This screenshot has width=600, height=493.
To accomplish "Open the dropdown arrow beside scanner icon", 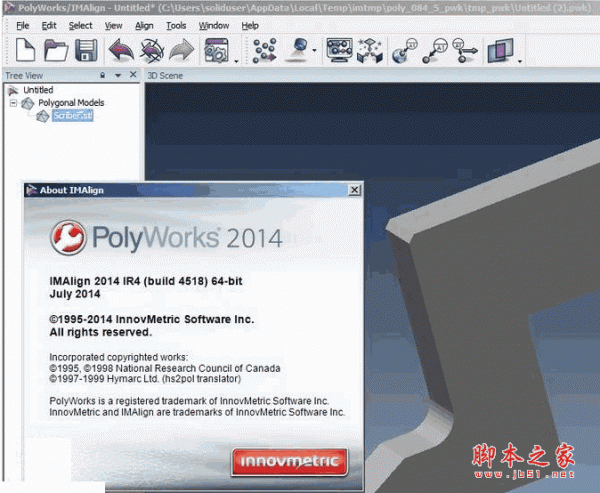I will 315,50.
